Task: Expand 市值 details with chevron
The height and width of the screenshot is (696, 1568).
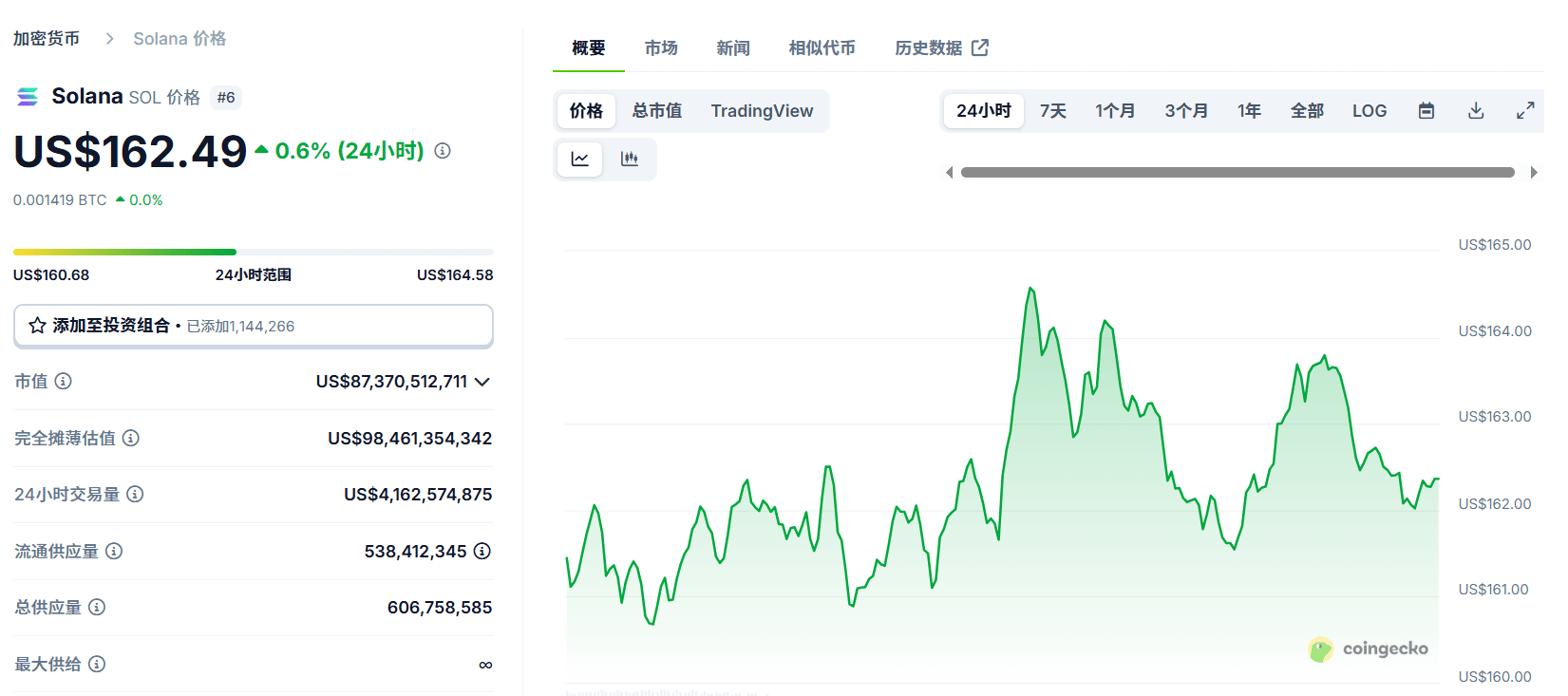Action: (482, 382)
